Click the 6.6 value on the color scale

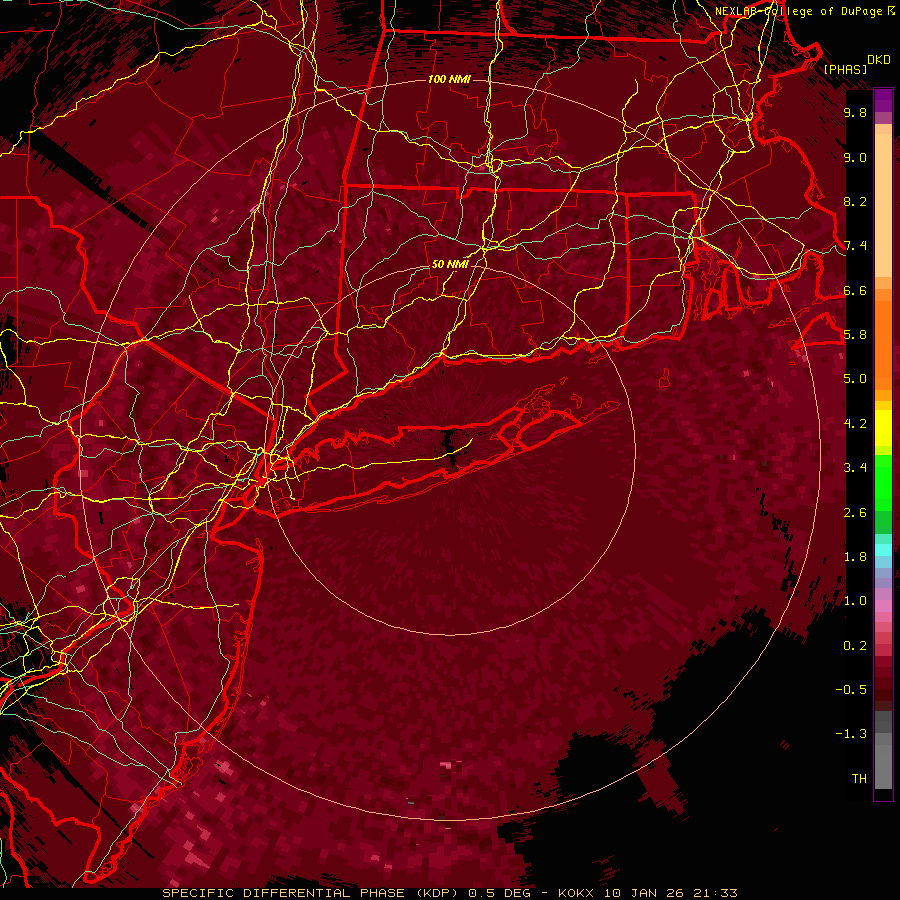coord(855,290)
